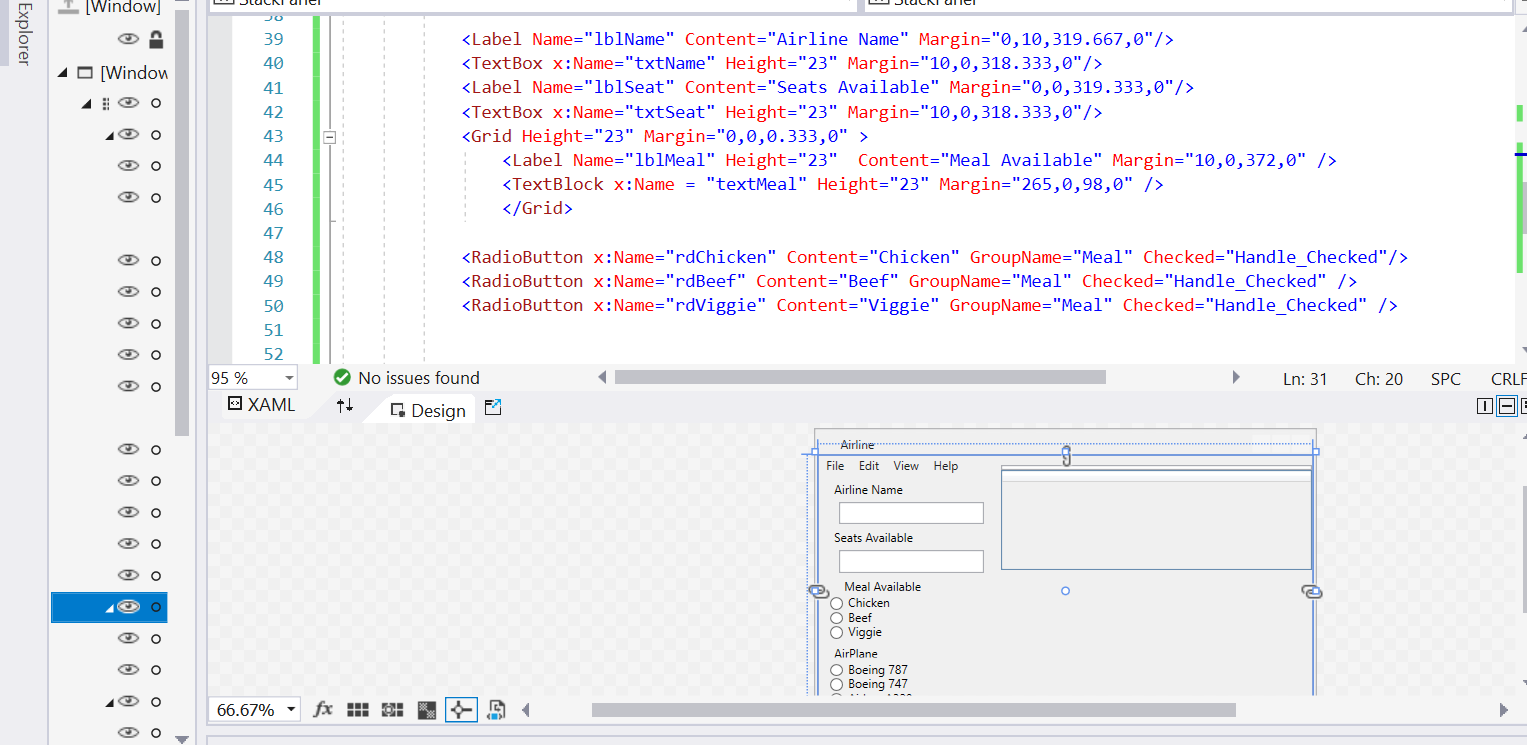Click the closing </Grid> tag on line 46

[538, 209]
